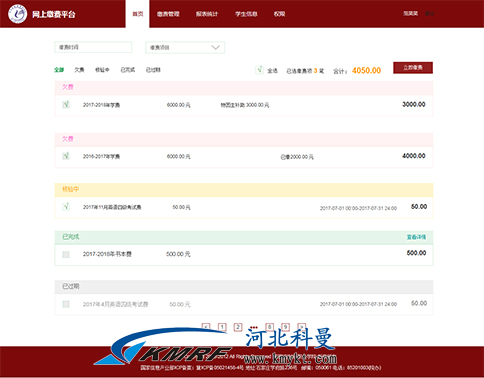Check the expired 2017年4月 exam fee checkbox
The image size is (484, 378).
point(66,304)
